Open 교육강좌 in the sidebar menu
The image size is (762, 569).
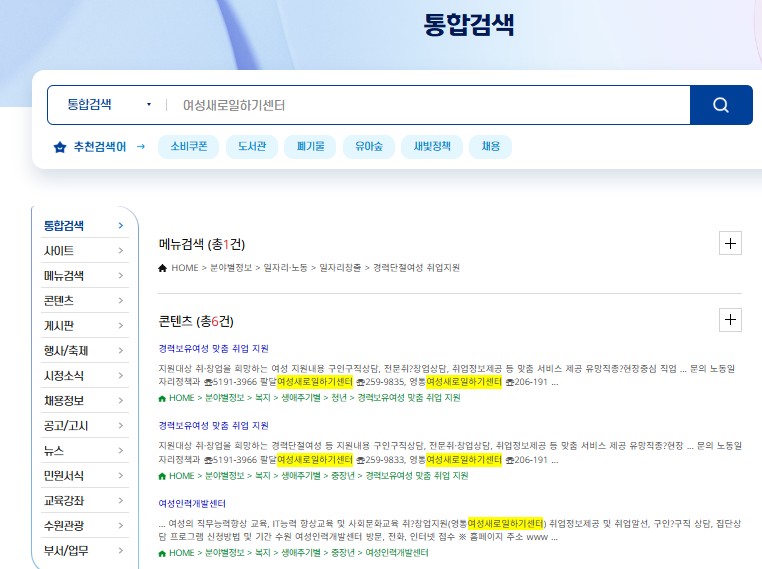coord(85,500)
